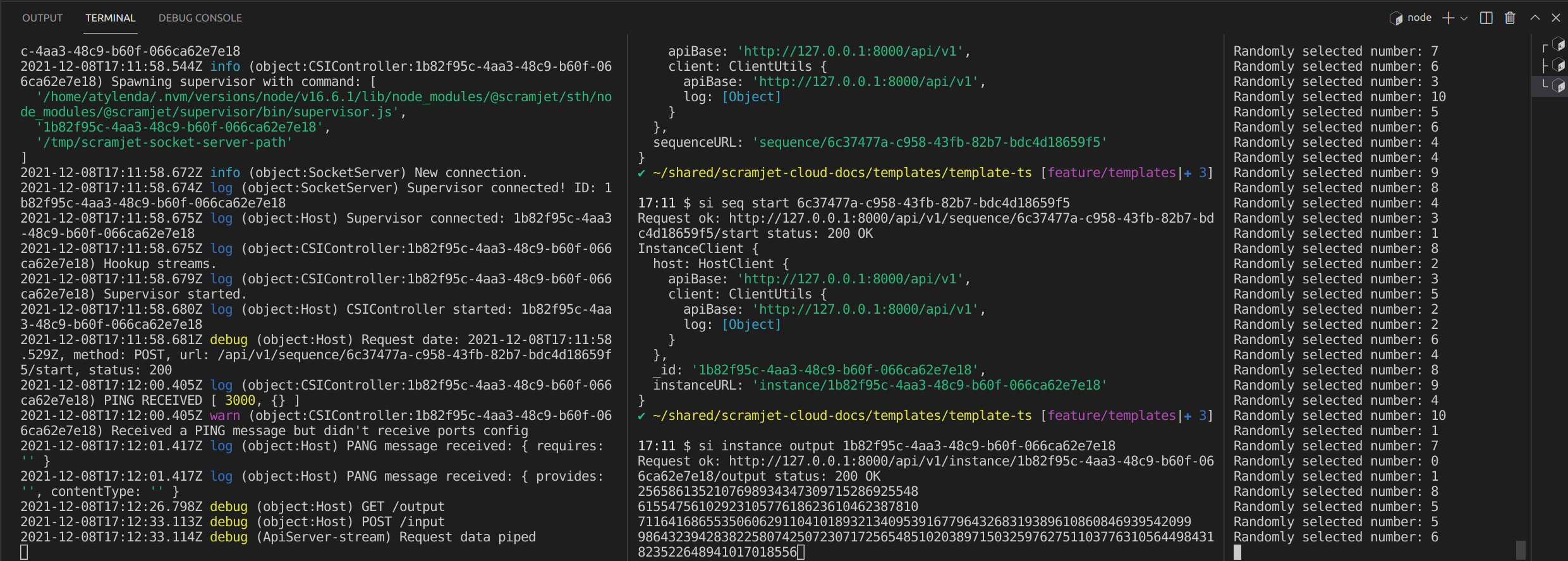The height and width of the screenshot is (561, 1568).
Task: Select the highlighted third terminal in the list
Action: click(1553, 85)
